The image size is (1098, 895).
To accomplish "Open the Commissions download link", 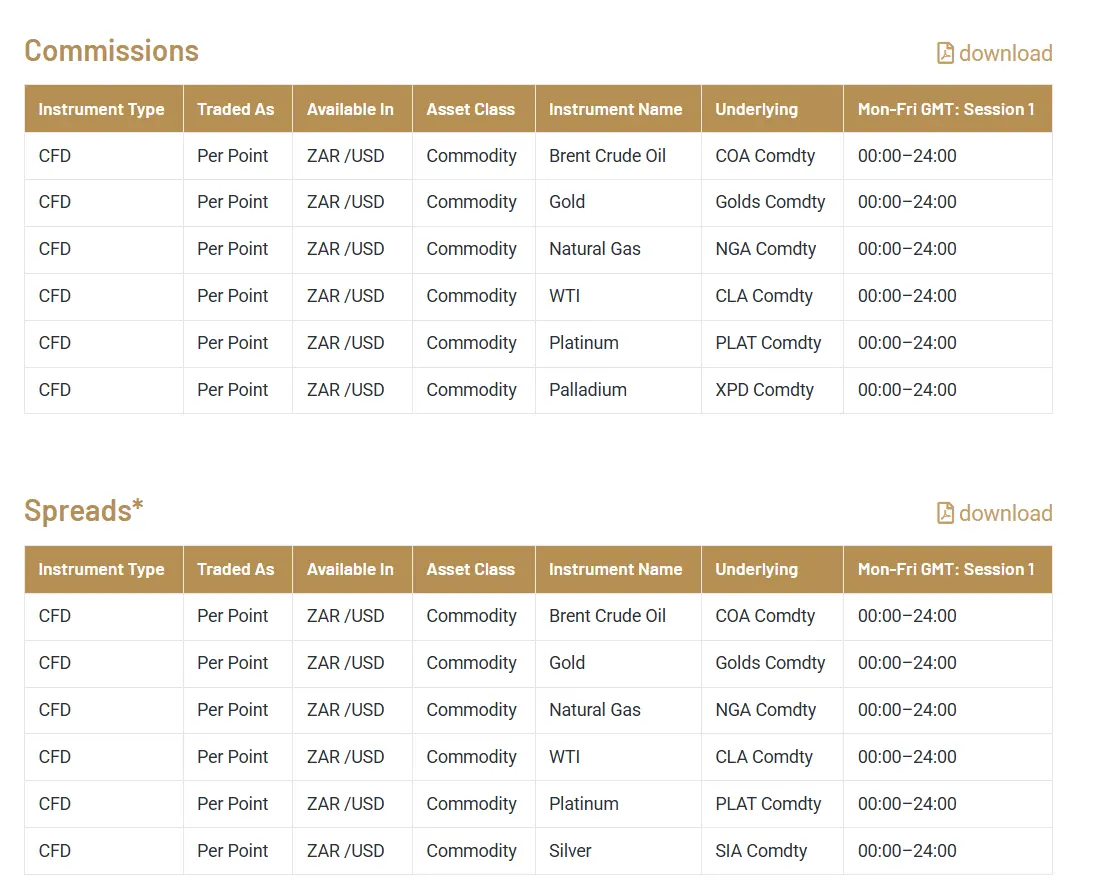I will coord(1004,53).
